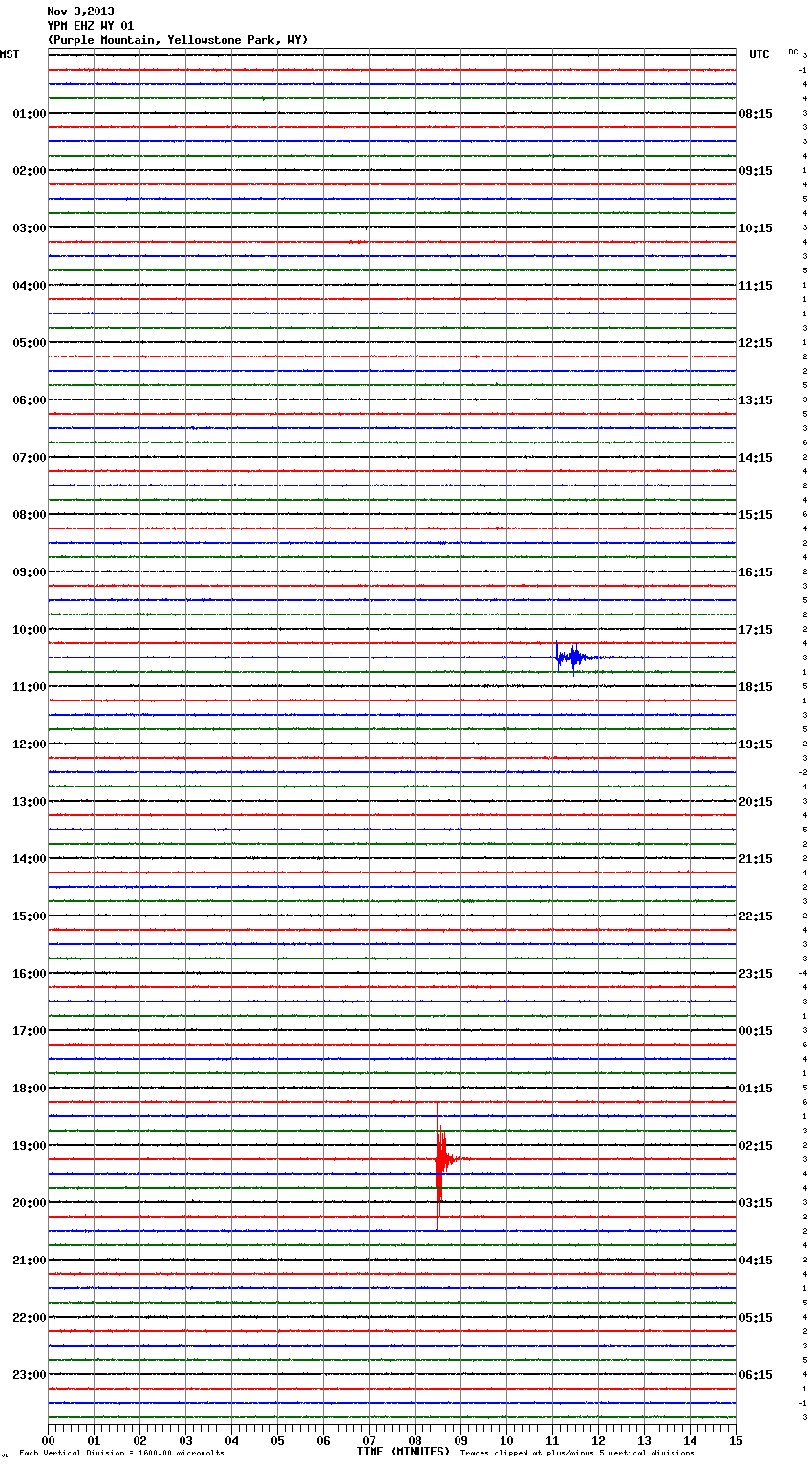Screen dimensions: 812x1466
Task: Select the 23:00 MST time label
Action: tap(30, 1375)
